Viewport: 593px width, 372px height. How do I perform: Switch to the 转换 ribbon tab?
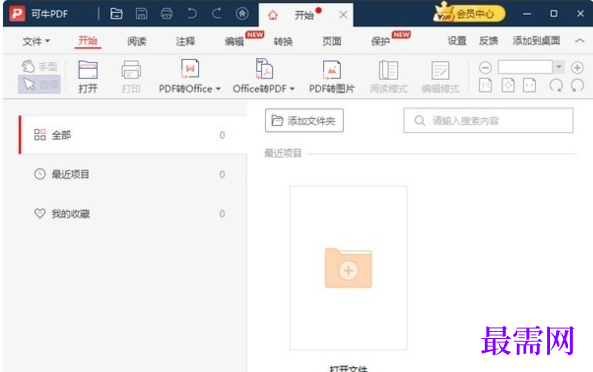click(283, 41)
